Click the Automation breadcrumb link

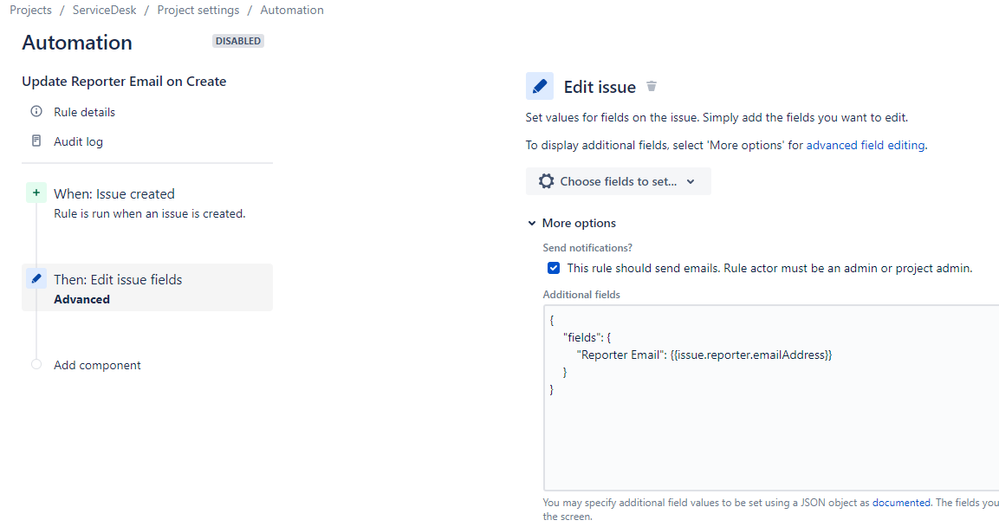(292, 10)
